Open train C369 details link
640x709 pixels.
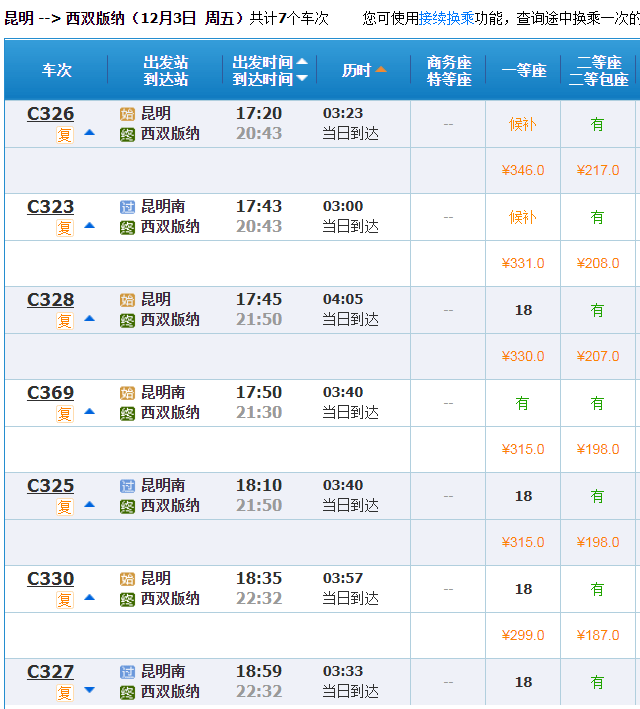[50, 392]
